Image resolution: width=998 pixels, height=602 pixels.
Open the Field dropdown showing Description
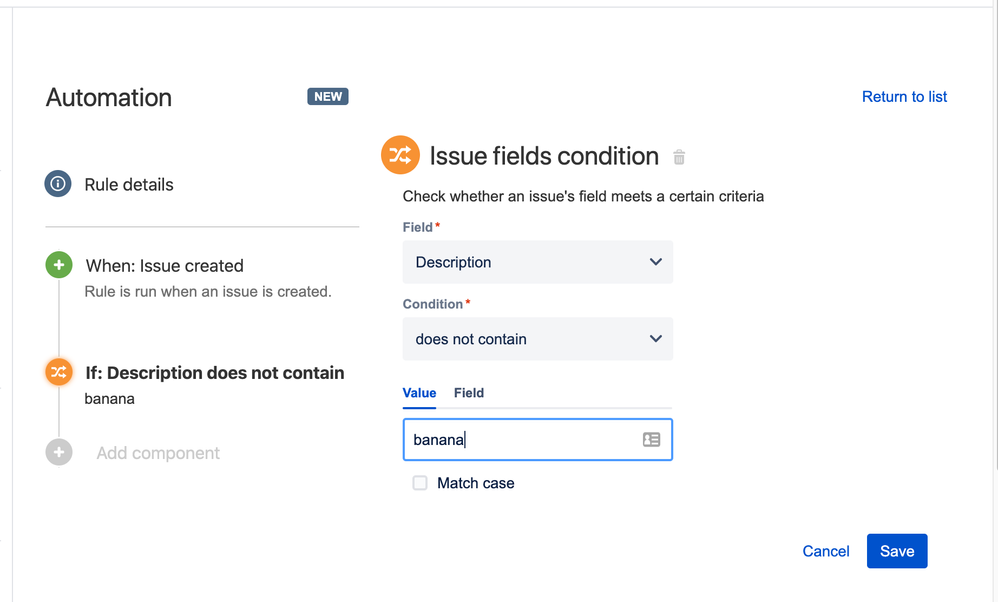pyautogui.click(x=538, y=262)
